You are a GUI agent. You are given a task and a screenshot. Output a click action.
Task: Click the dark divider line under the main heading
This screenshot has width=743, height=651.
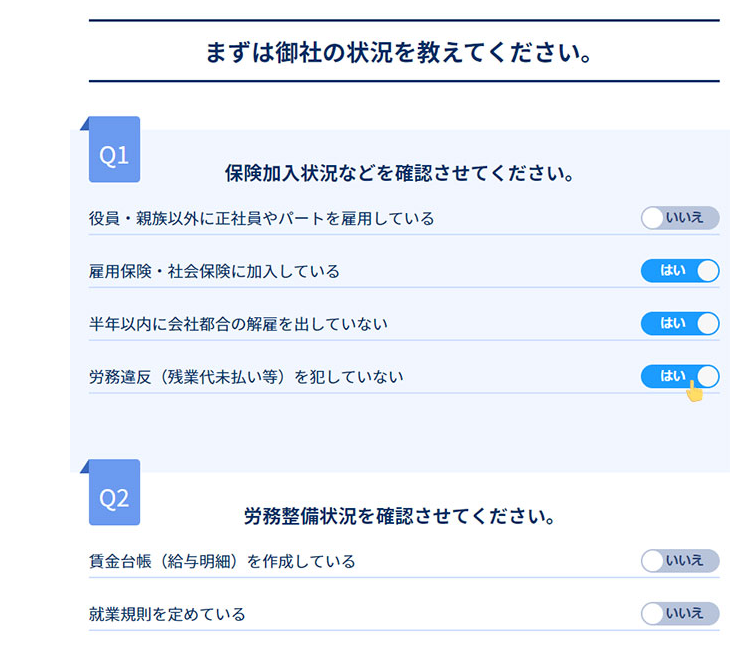coord(404,81)
